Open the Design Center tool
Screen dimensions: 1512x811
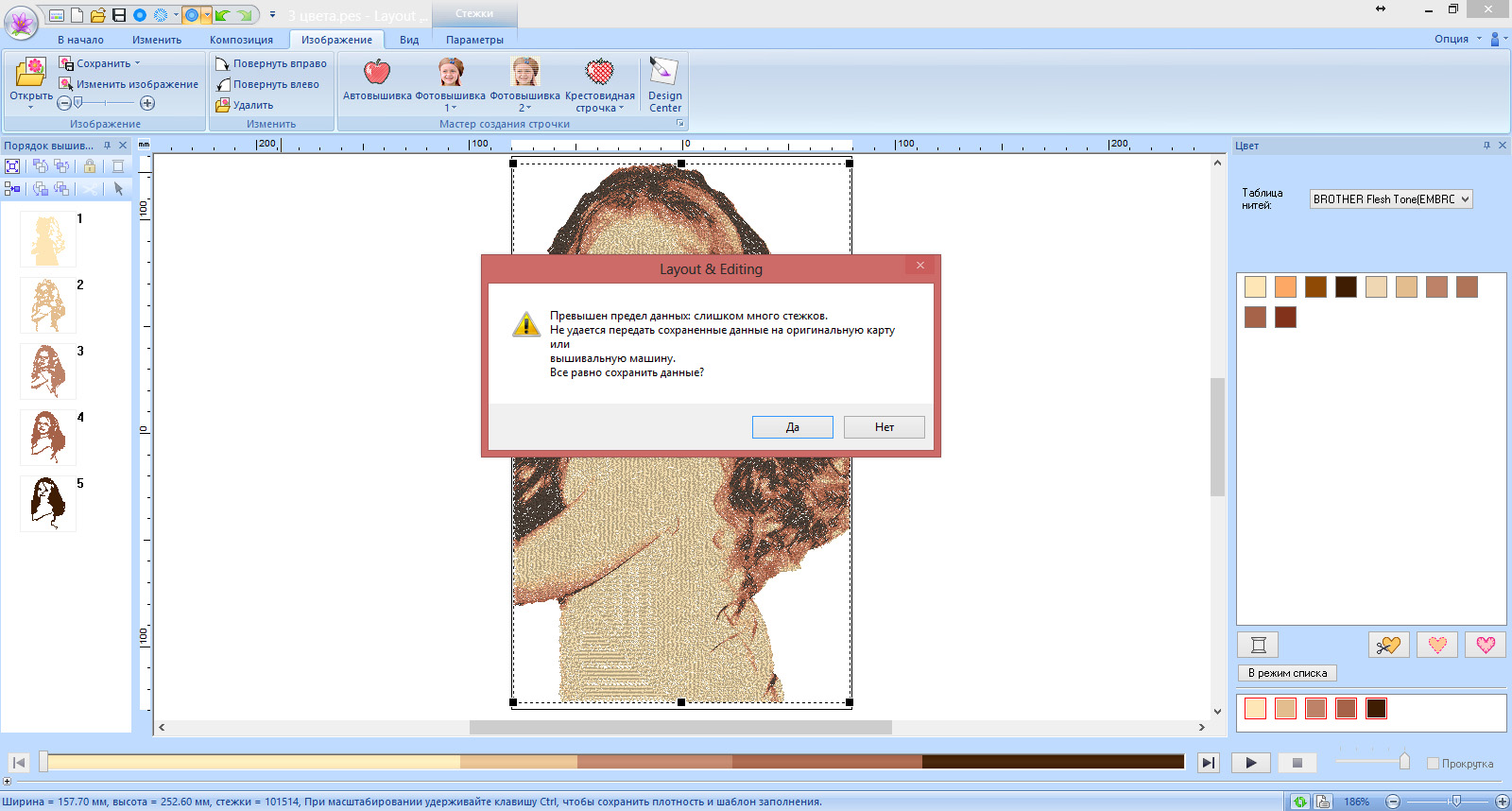[x=664, y=84]
